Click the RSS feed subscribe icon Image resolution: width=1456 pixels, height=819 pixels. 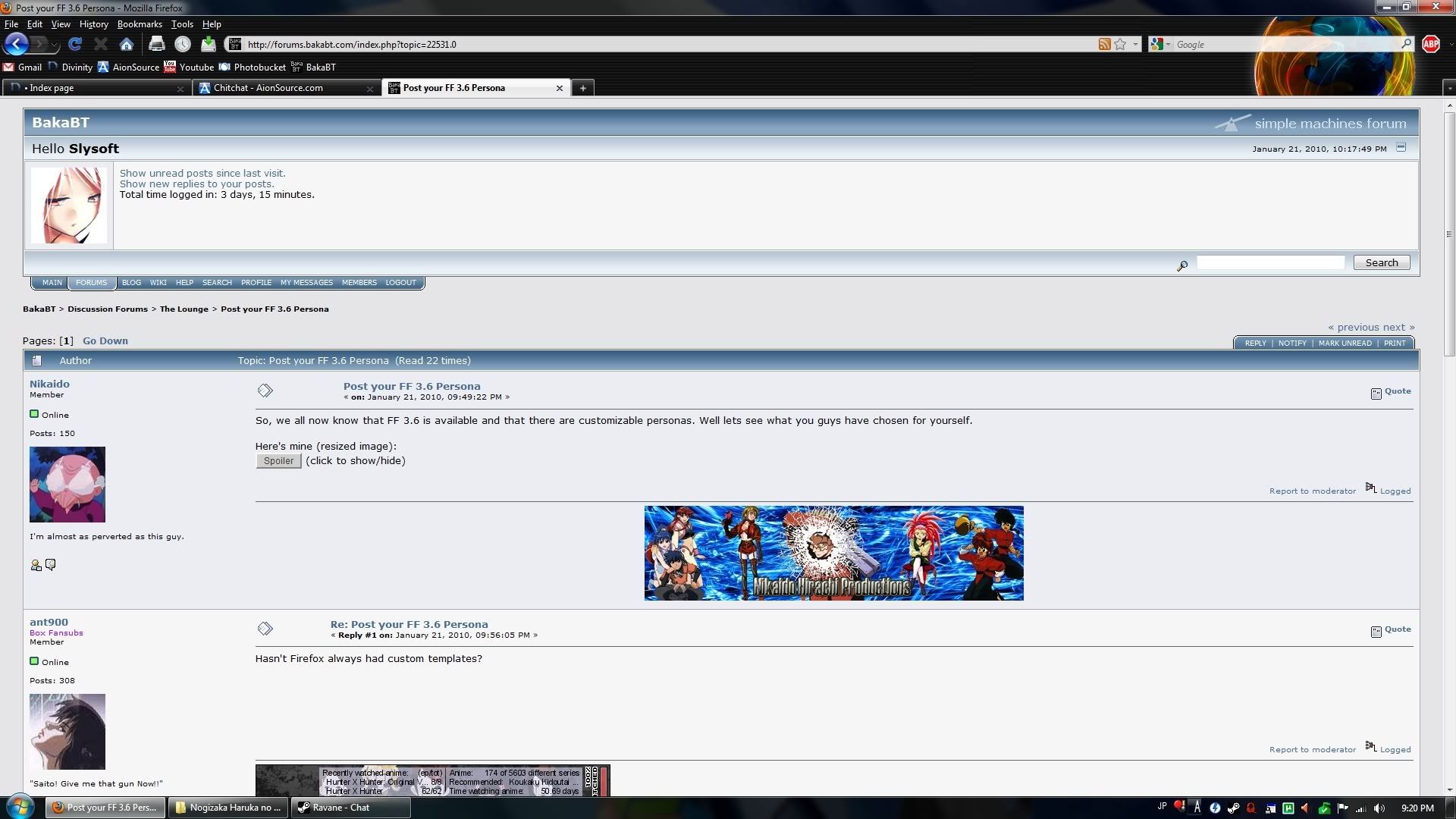(x=1104, y=44)
